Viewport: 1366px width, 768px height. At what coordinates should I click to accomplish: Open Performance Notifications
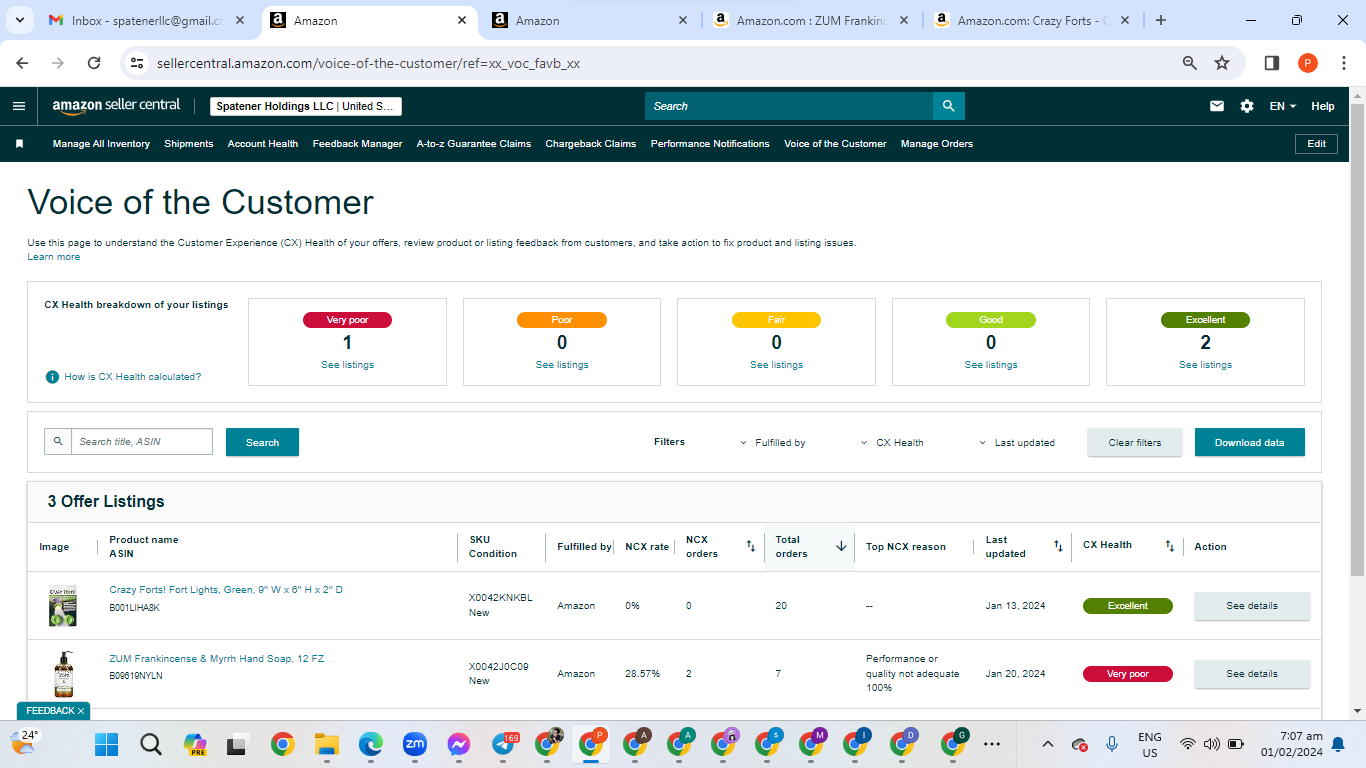point(710,144)
